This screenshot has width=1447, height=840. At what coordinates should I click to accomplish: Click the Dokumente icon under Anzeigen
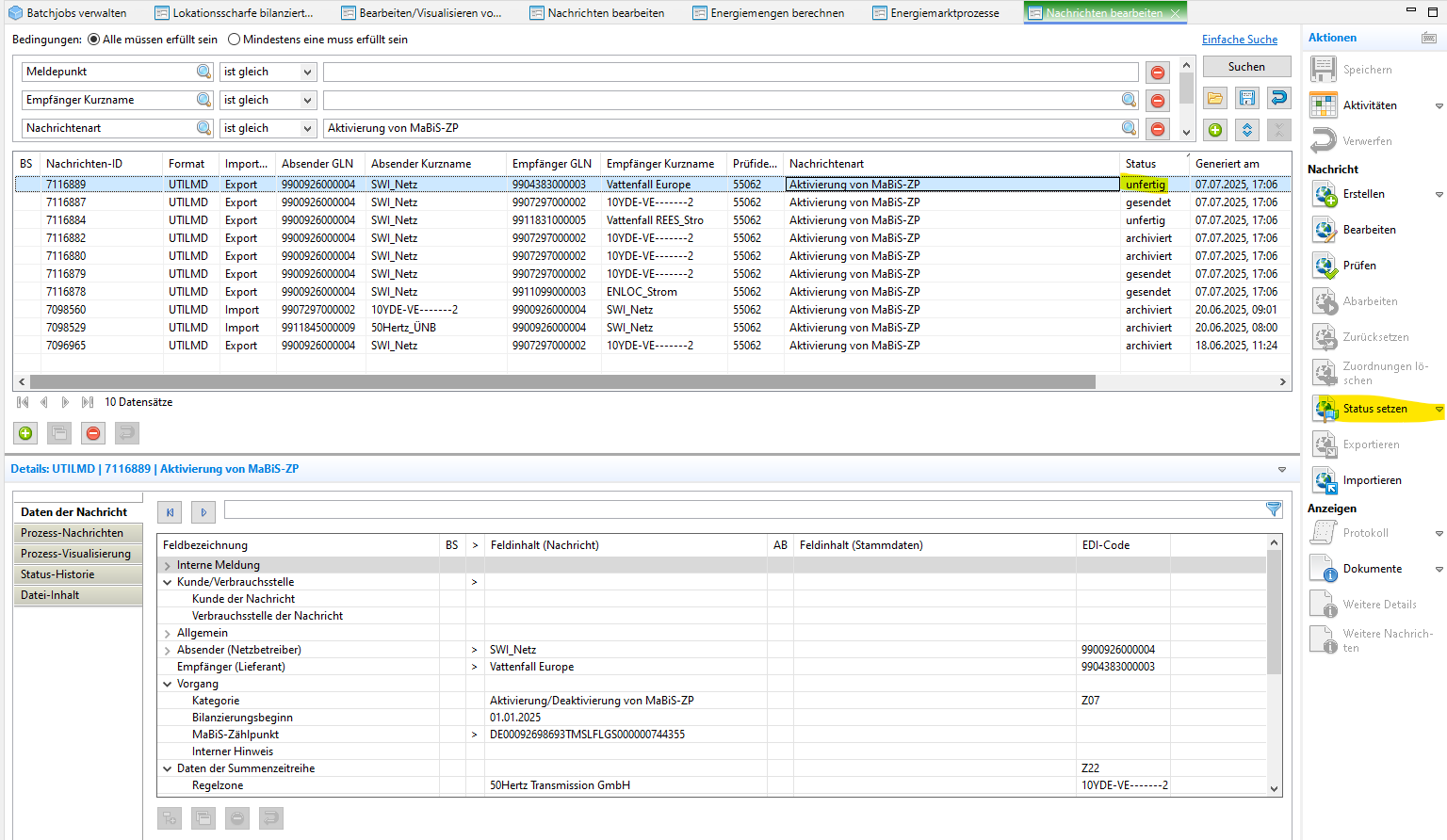[x=1325, y=570]
